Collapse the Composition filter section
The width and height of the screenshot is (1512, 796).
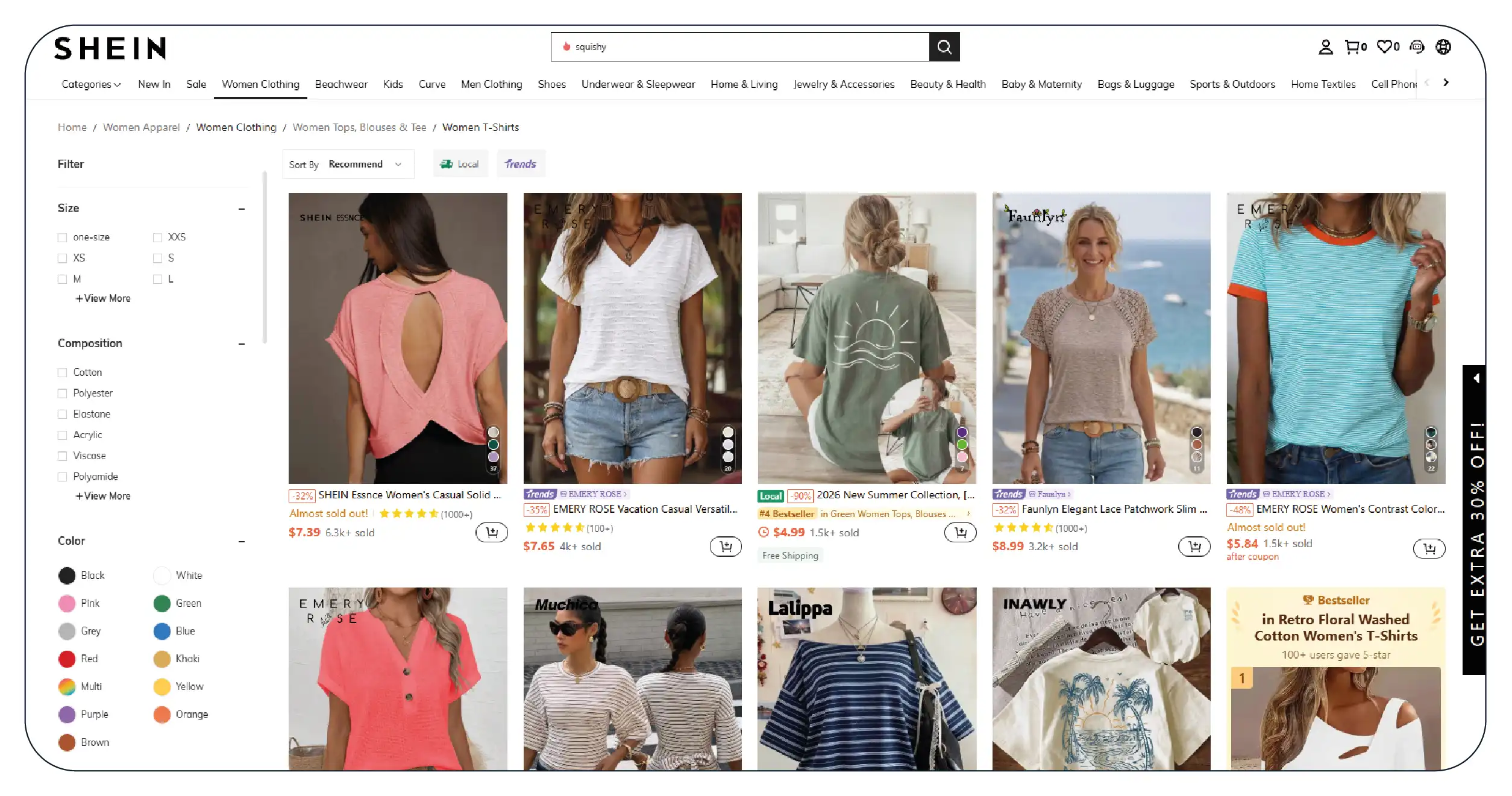click(242, 344)
